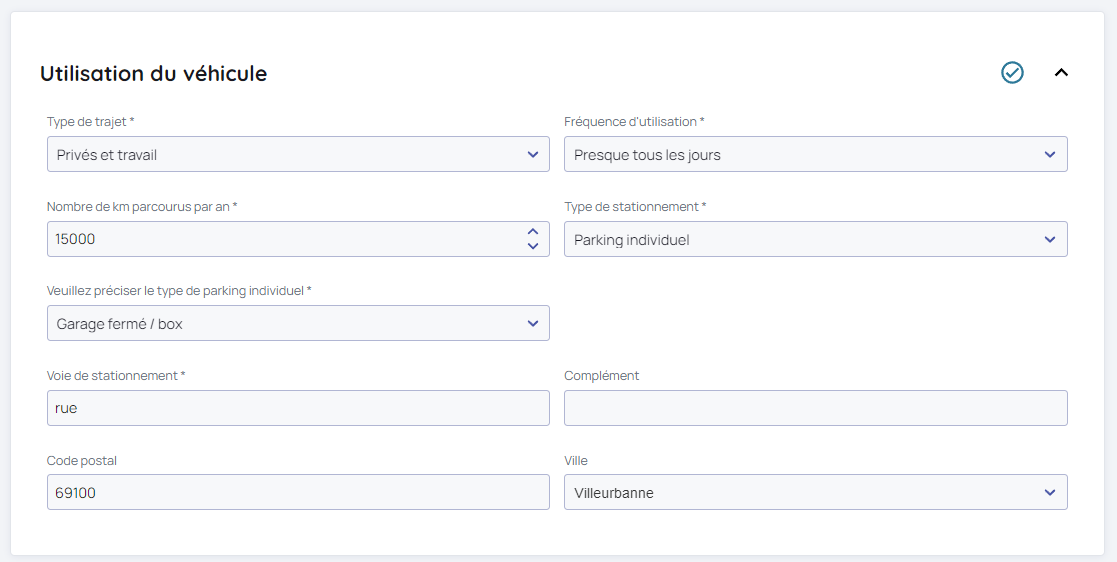Click the Type de trajet label
This screenshot has height=562, width=1117.
pyautogui.click(x=90, y=122)
